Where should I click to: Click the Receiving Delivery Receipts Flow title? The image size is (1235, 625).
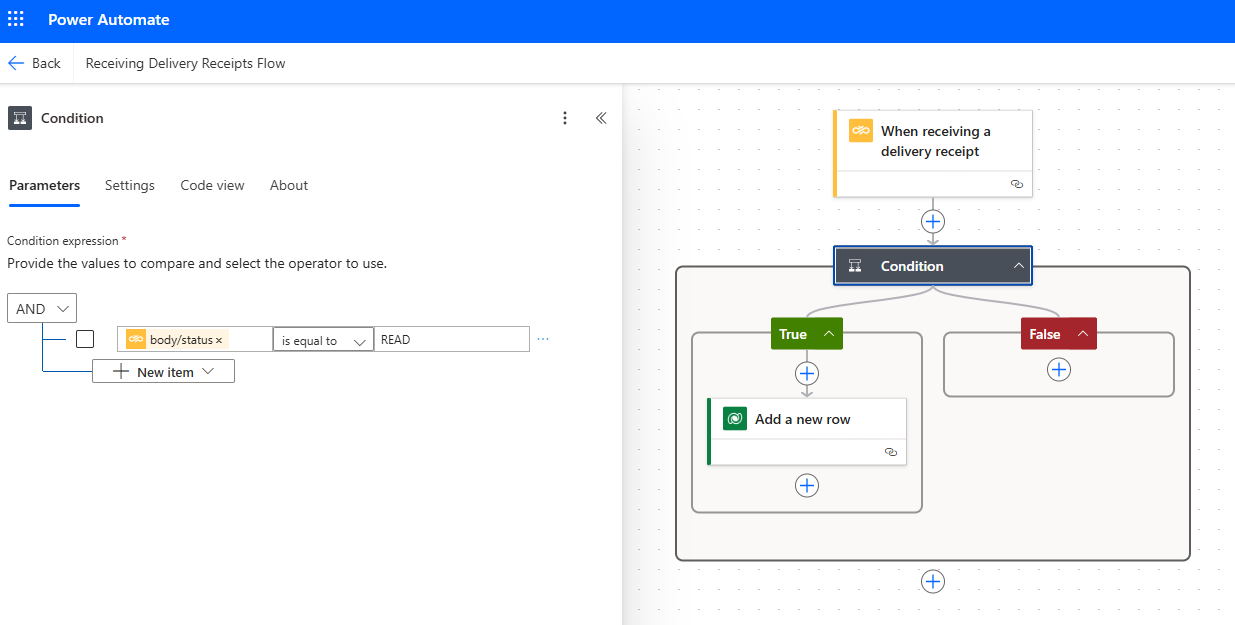tap(186, 63)
